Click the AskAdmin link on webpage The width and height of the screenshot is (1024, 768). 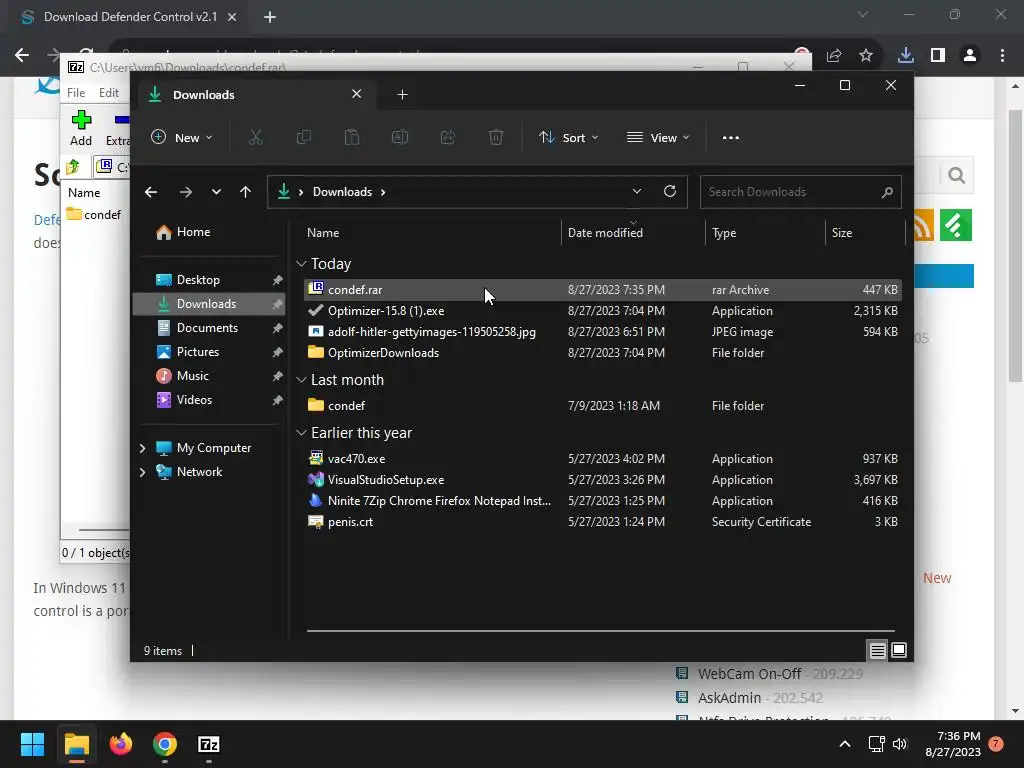(729, 698)
